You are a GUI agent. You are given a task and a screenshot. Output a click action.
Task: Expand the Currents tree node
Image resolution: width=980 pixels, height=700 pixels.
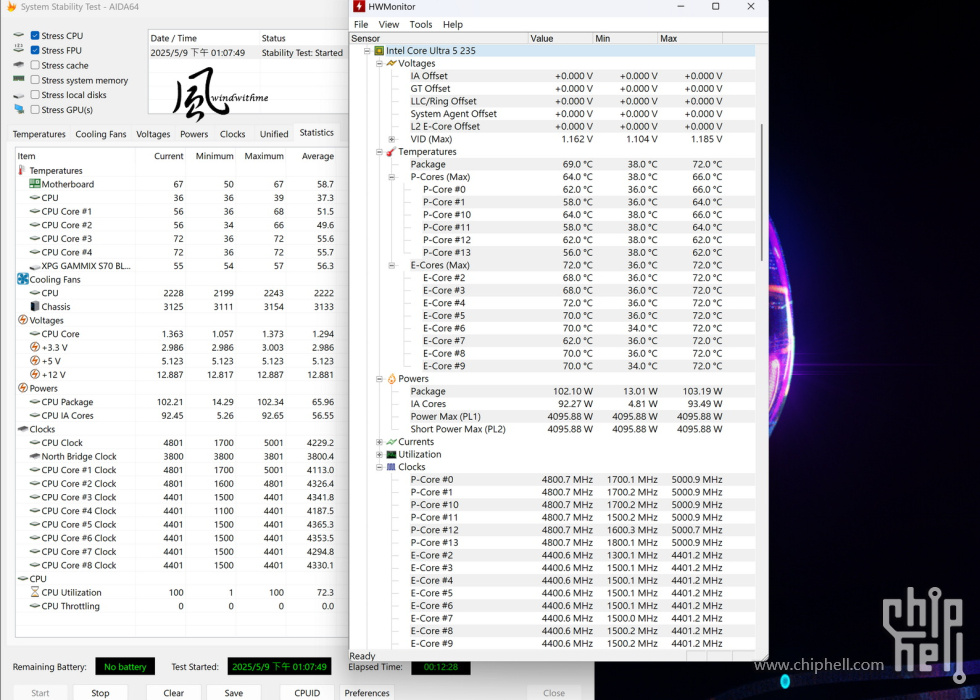[x=379, y=442]
